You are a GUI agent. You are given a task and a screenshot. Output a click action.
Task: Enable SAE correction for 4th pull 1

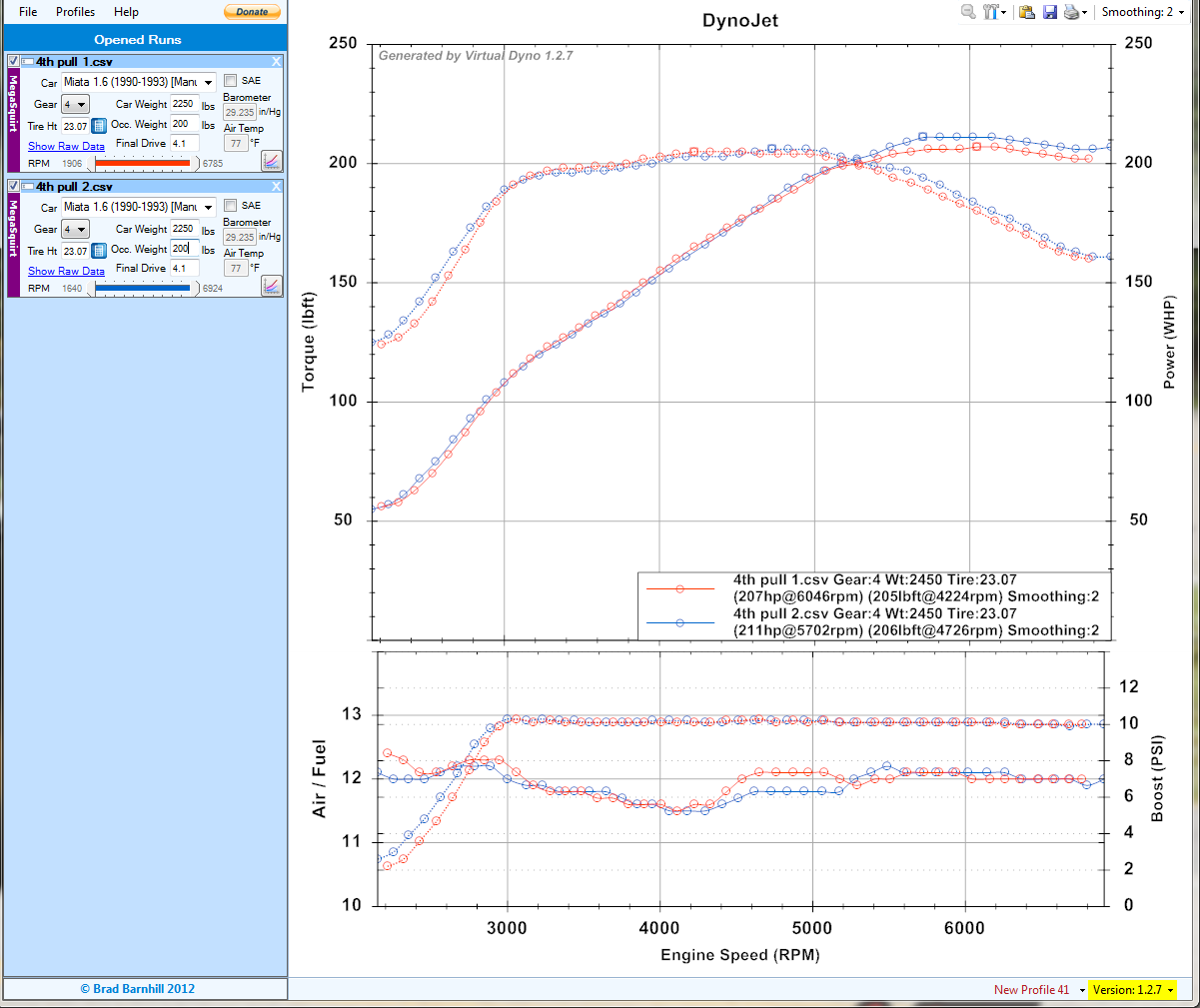pos(231,81)
